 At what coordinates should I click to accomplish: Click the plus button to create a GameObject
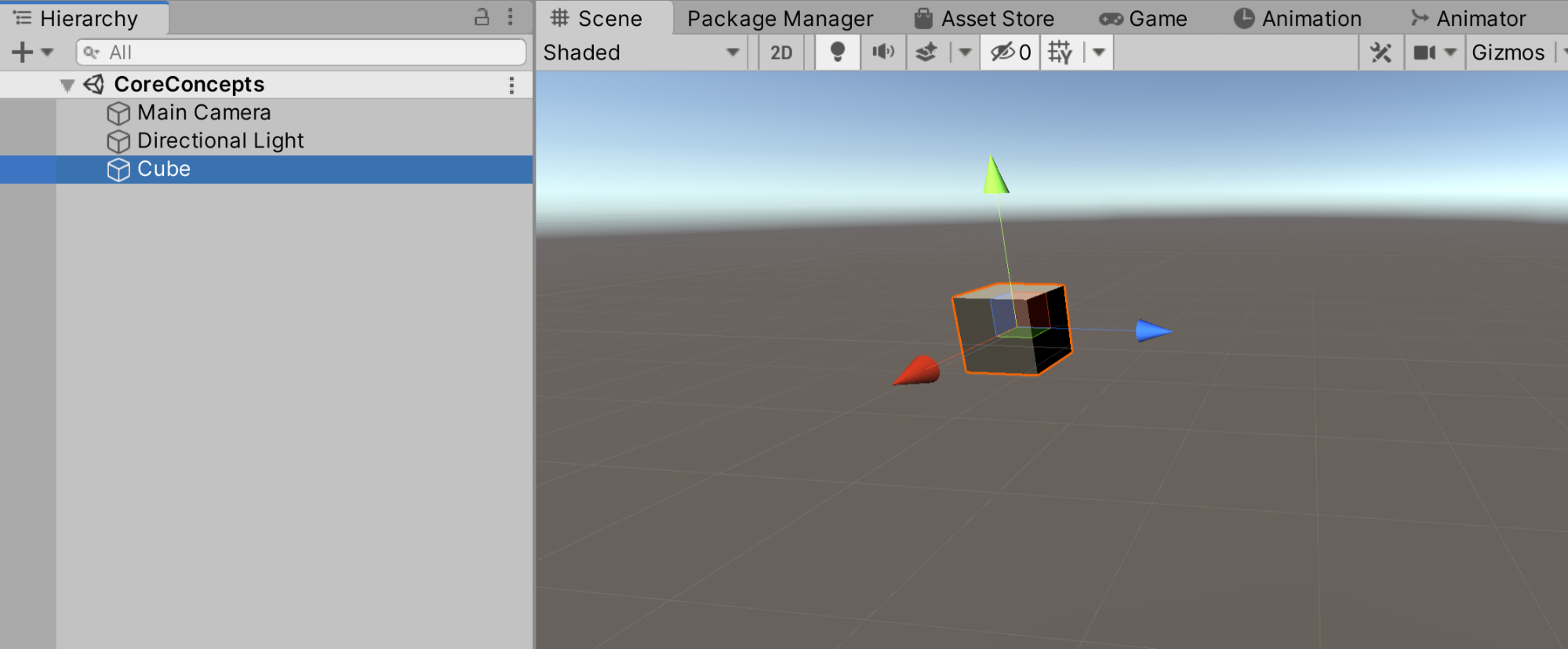coord(22,53)
